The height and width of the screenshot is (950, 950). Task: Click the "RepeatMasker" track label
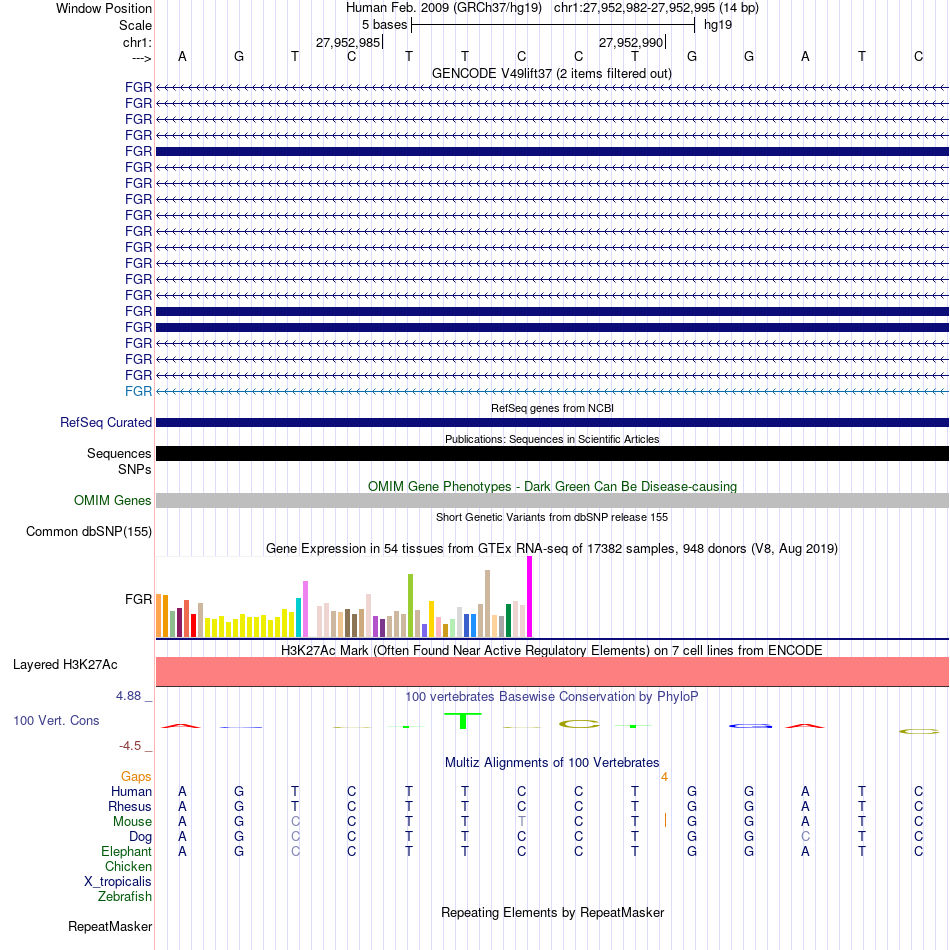(x=110, y=926)
